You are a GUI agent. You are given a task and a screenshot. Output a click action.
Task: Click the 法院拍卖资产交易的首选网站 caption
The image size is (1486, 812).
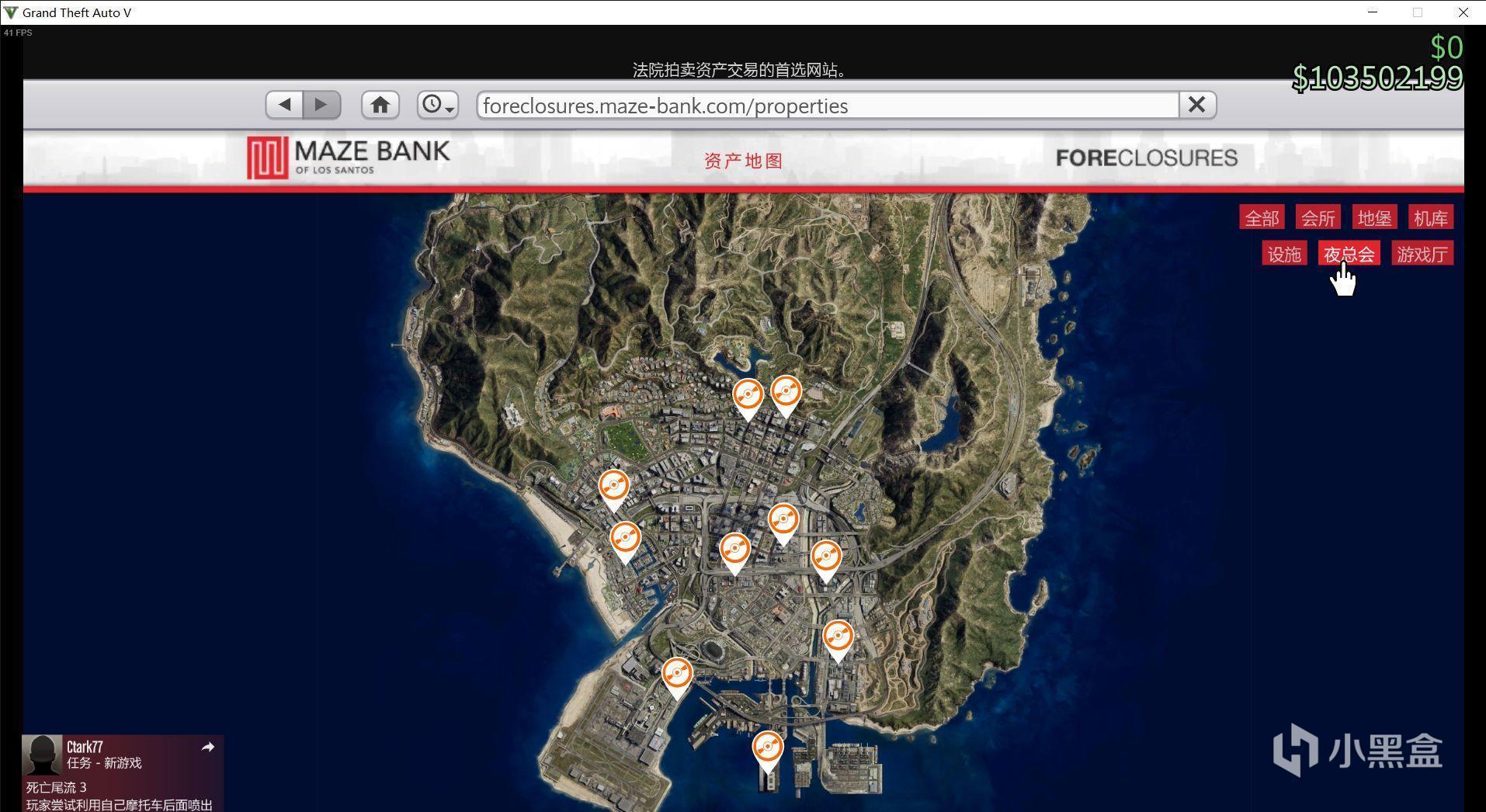click(x=739, y=70)
